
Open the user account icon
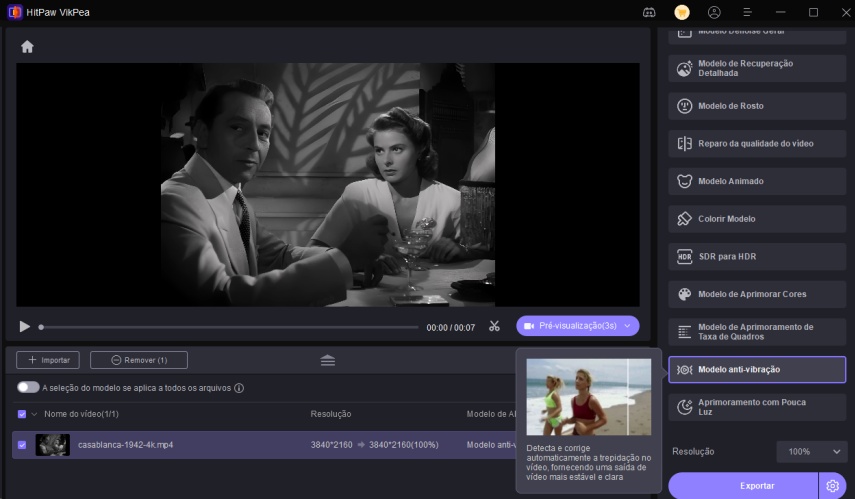(714, 12)
